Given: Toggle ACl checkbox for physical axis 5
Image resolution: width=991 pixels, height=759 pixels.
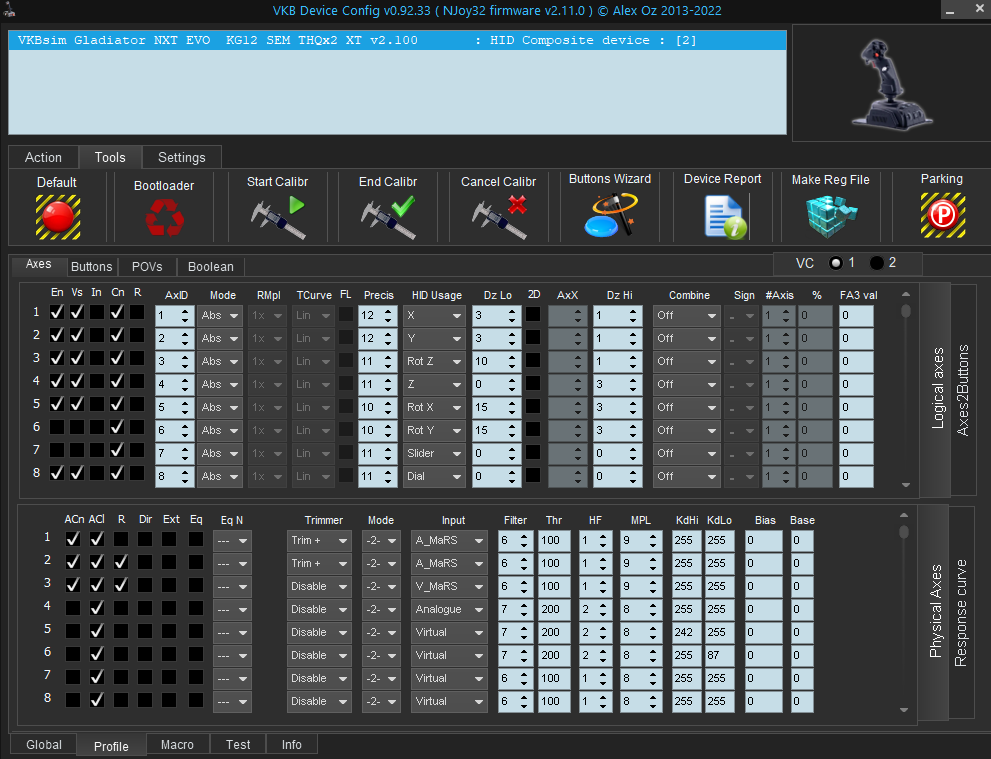Looking at the screenshot, I should [97, 631].
